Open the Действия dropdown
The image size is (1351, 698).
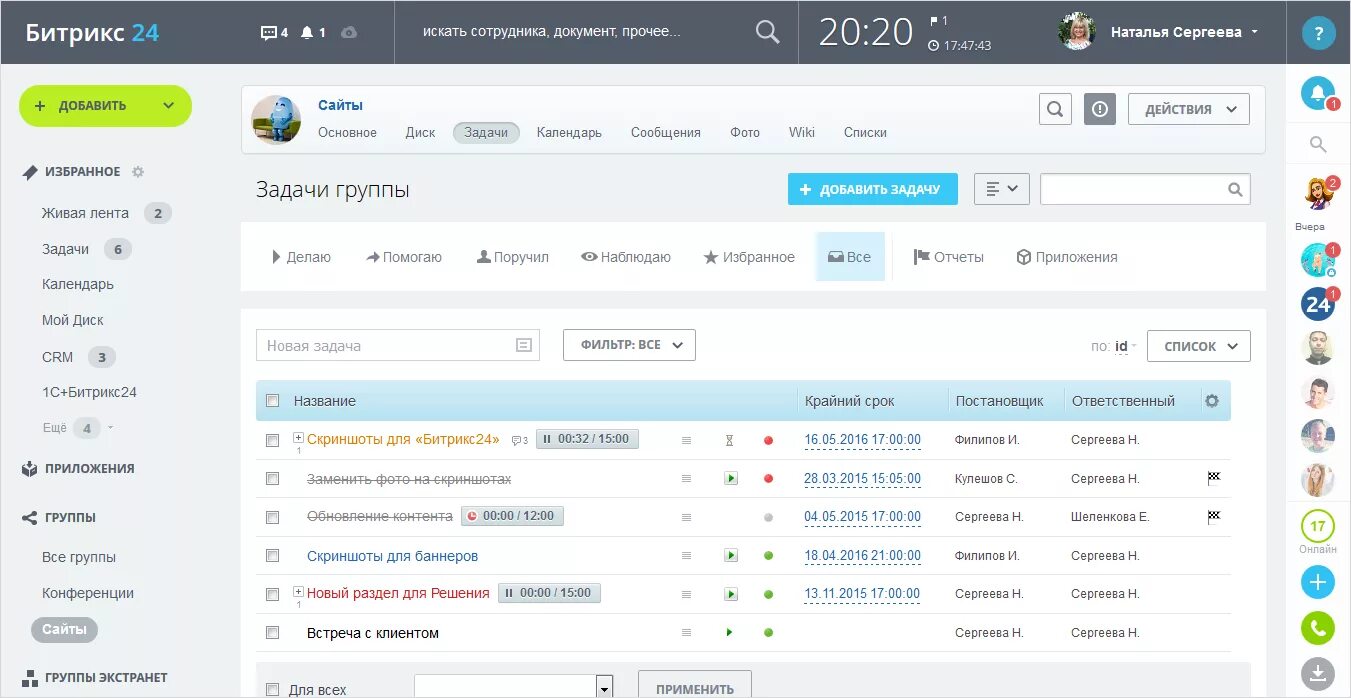click(1189, 109)
